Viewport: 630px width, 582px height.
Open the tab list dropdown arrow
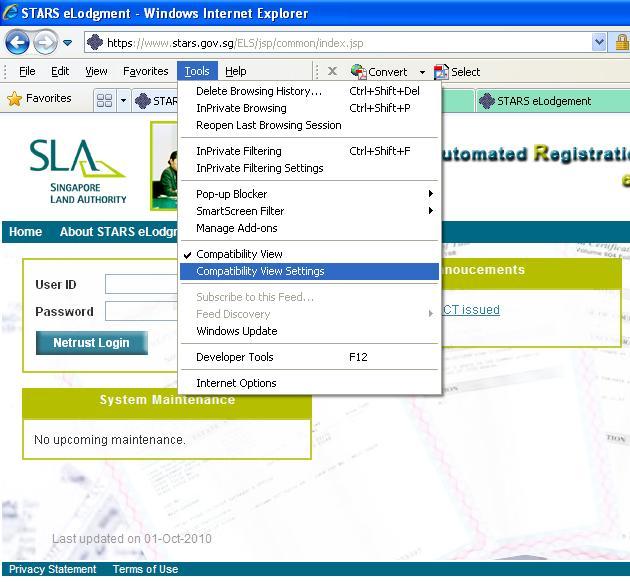click(123, 100)
